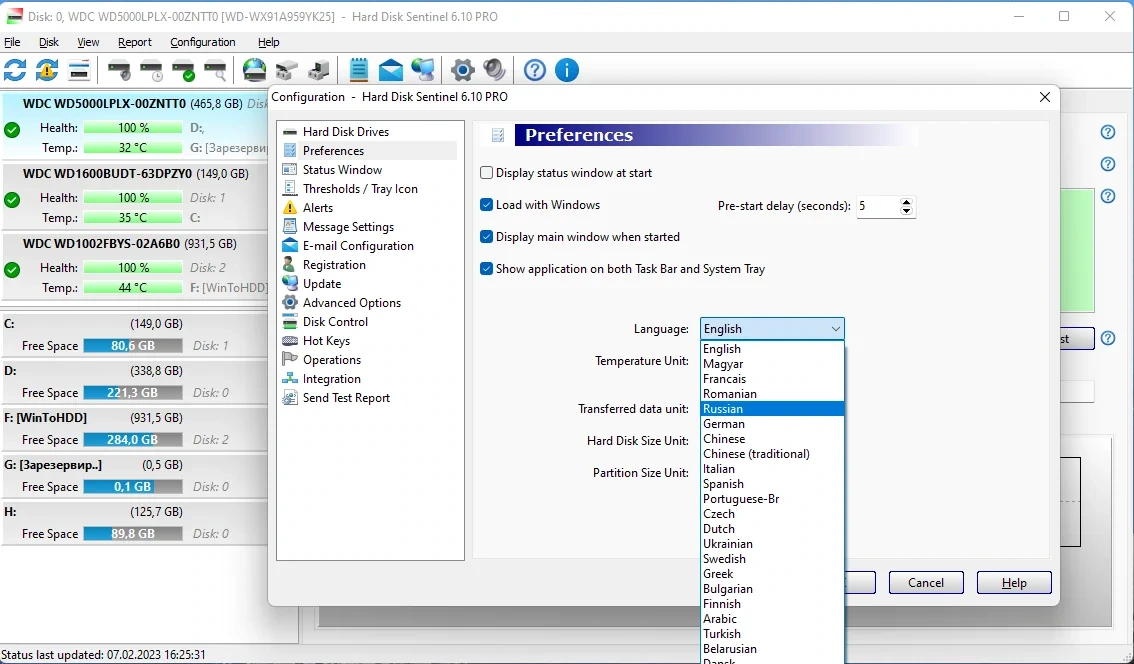Open Hard Disk Drives settings category
The image size is (1134, 664).
346,132
